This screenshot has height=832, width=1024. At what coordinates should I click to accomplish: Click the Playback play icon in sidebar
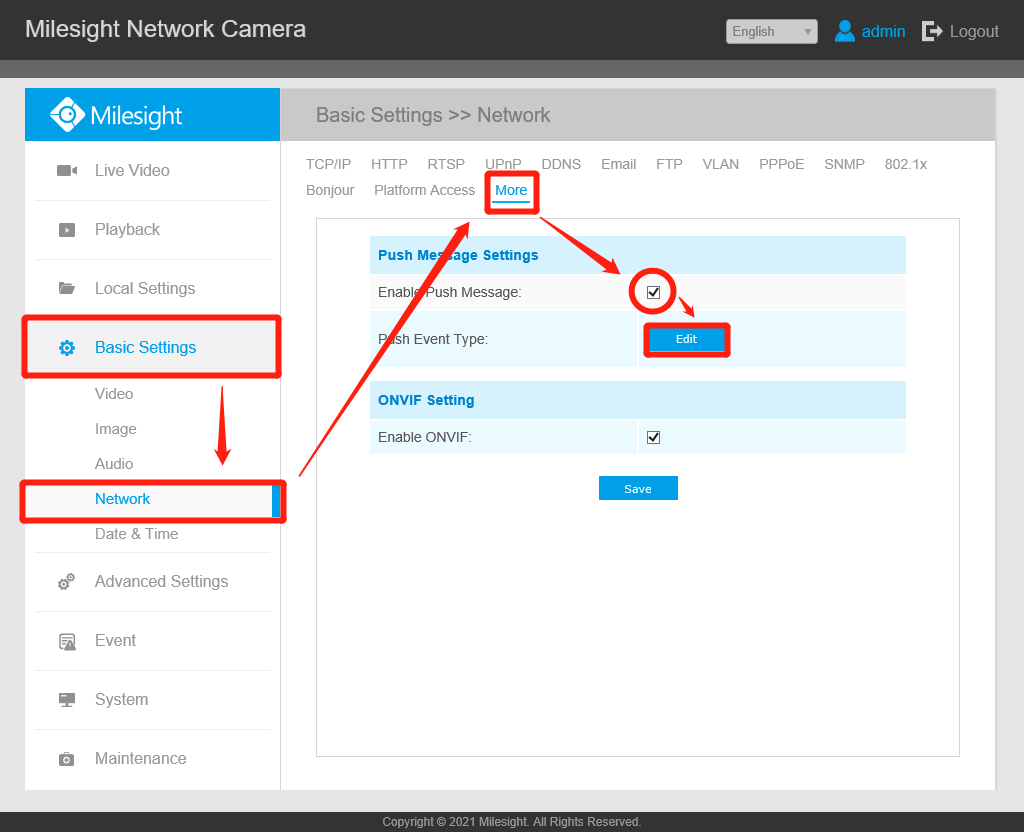point(67,230)
